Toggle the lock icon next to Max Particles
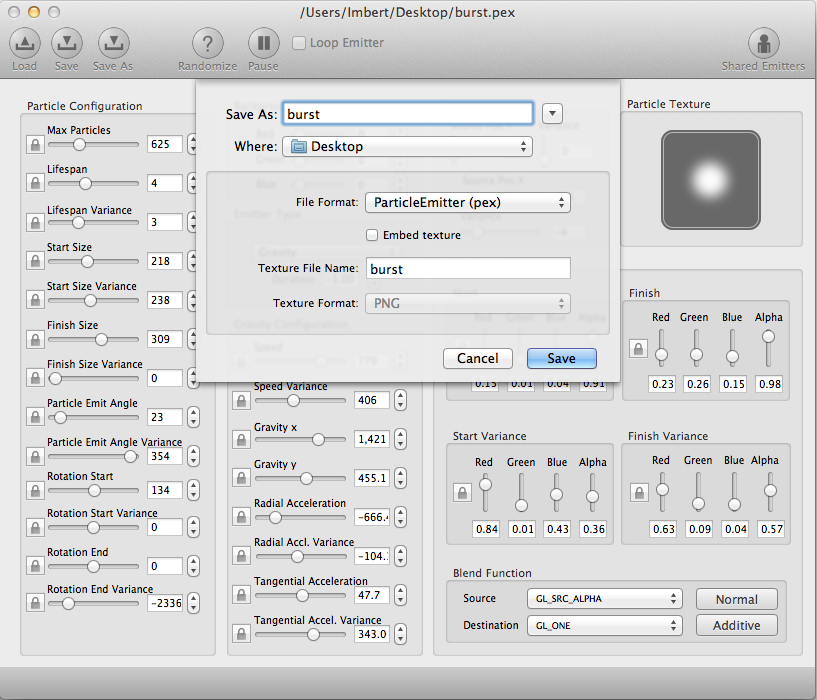Screen dimensions: 817x700 click(x=35, y=144)
